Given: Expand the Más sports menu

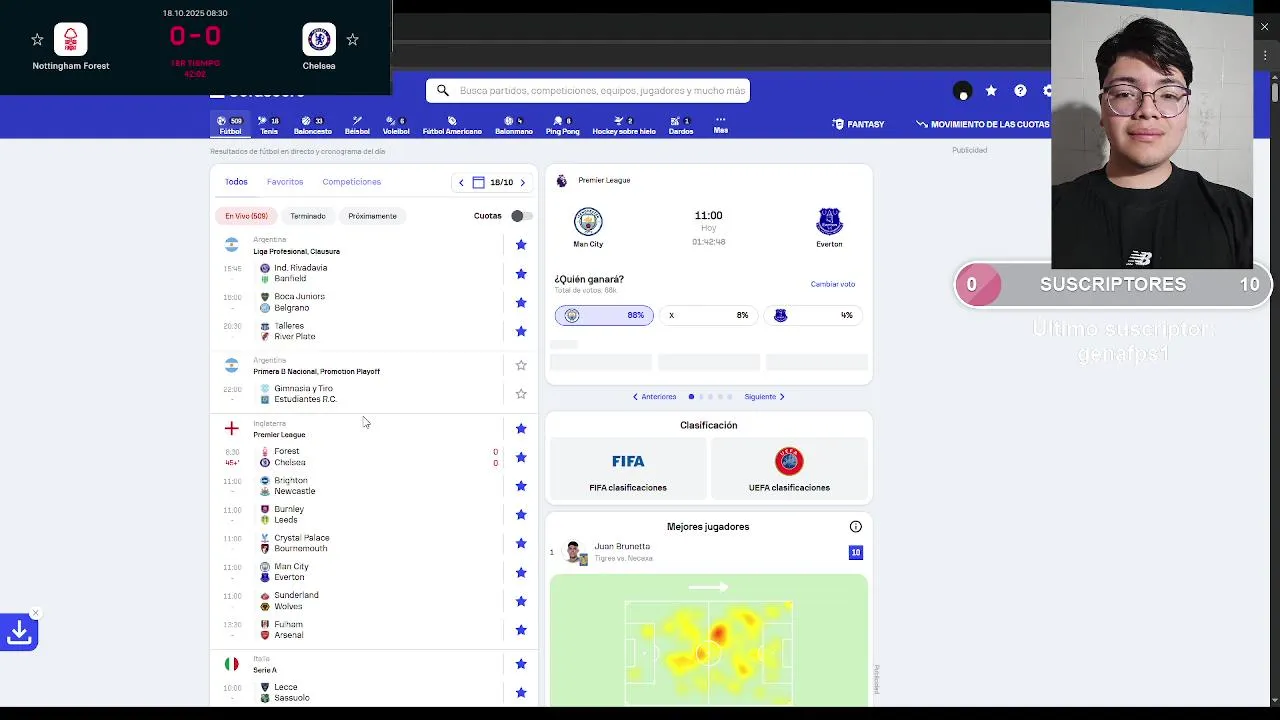Looking at the screenshot, I should tap(720, 125).
